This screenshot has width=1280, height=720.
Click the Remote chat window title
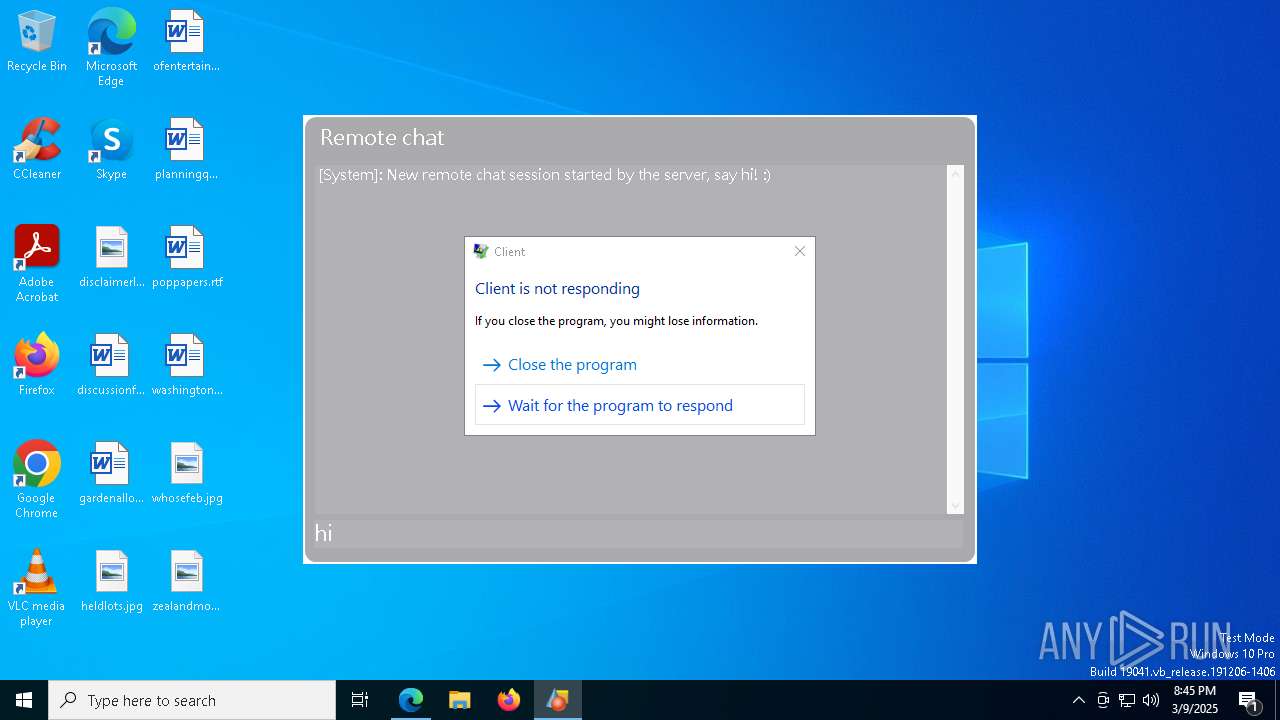pos(382,138)
